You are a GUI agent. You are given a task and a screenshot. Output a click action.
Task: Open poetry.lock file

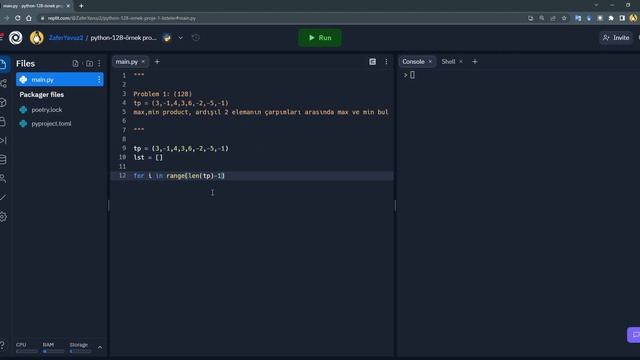47,110
